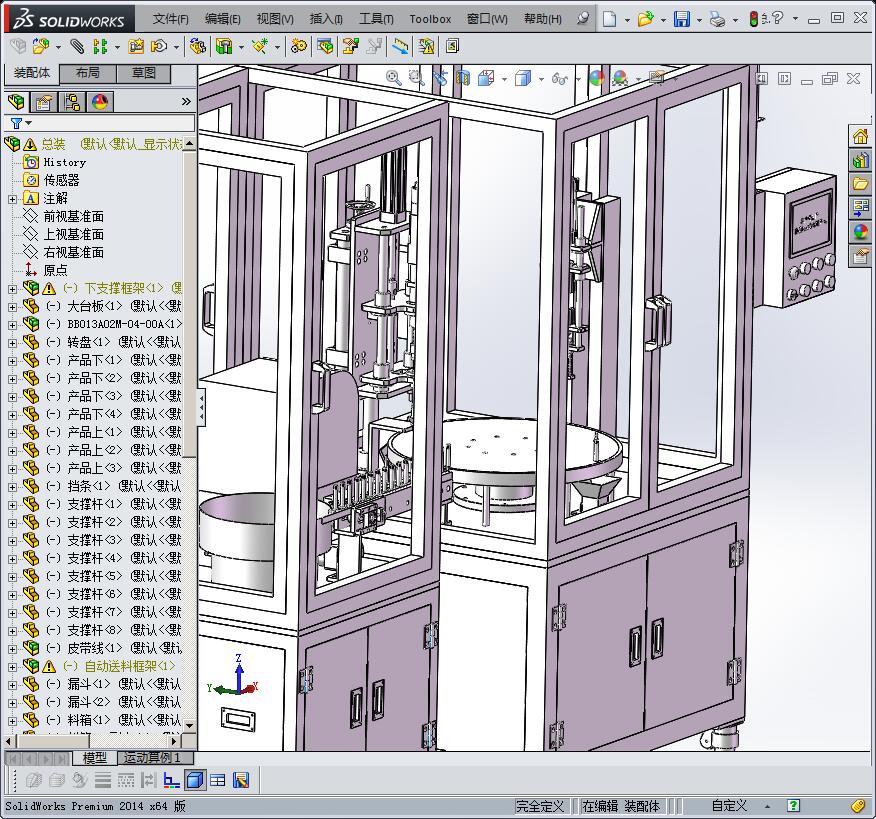Open the Display Style dropdown arrow
This screenshot has height=819, width=876.
pyautogui.click(x=542, y=78)
